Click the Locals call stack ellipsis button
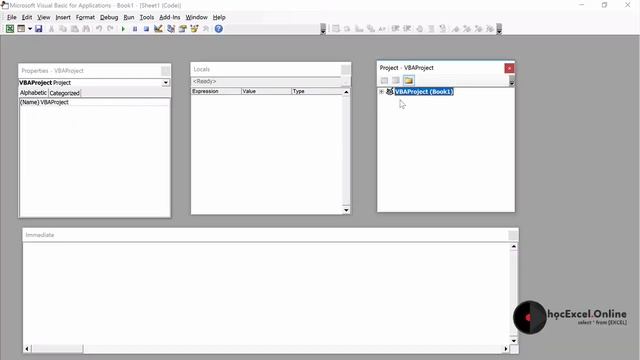640x360 pixels. tap(345, 81)
